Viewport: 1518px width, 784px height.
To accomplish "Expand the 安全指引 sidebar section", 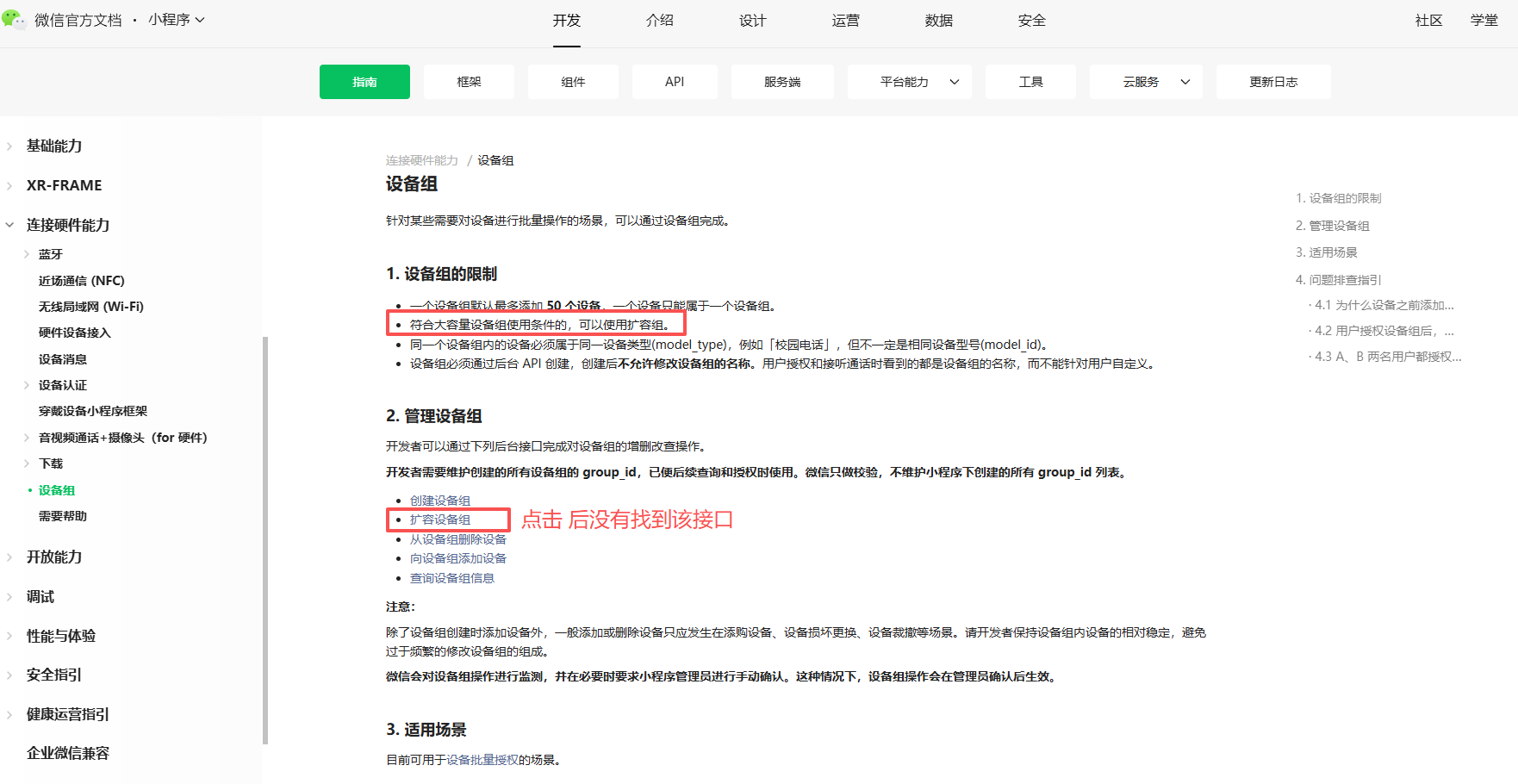I will pyautogui.click(x=9, y=675).
